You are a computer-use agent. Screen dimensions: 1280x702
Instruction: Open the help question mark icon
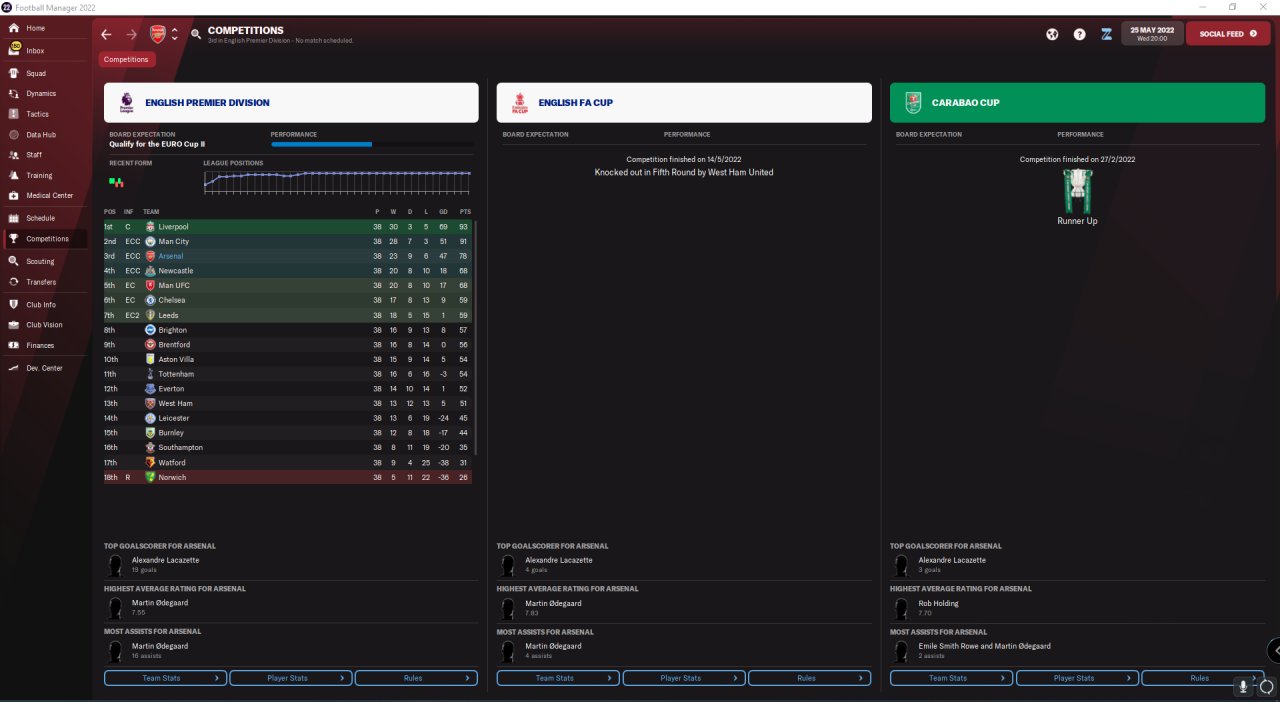click(1080, 34)
